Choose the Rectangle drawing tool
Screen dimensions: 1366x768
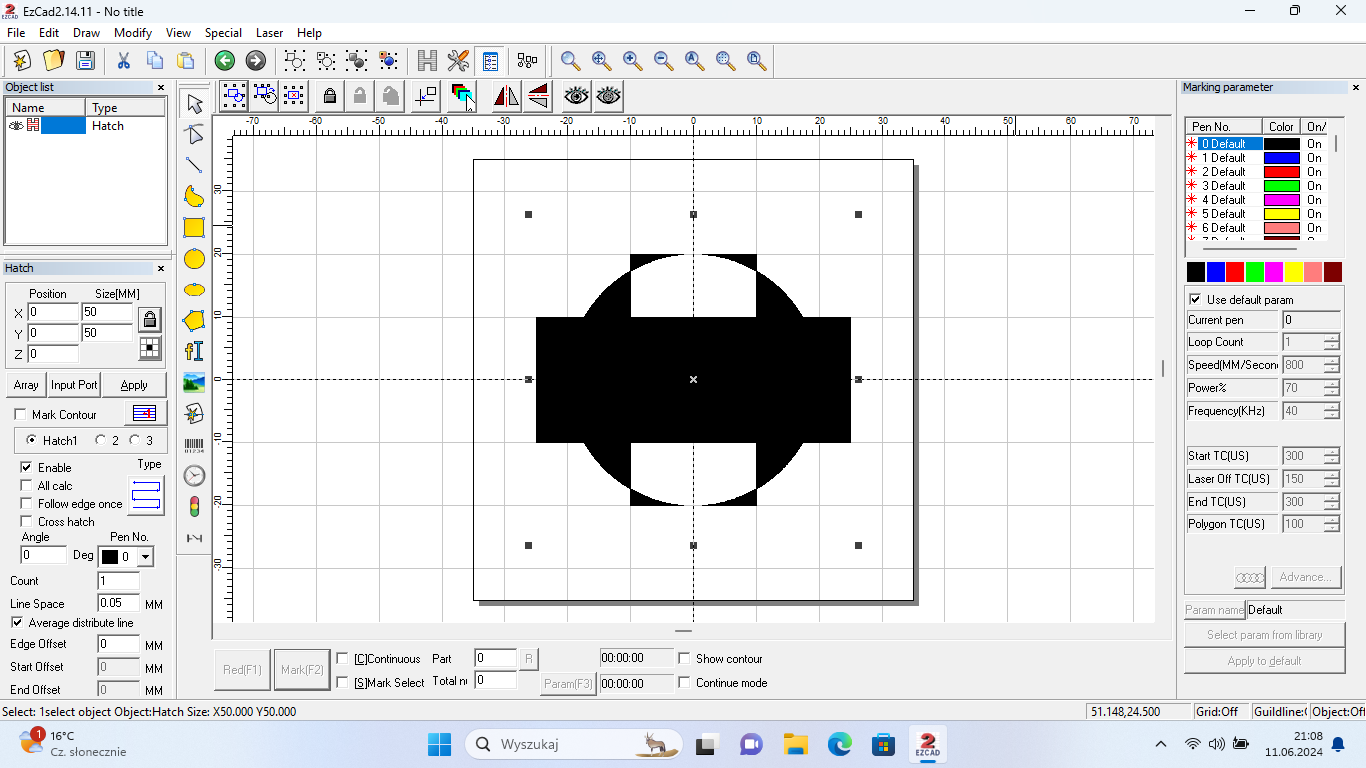click(194, 227)
